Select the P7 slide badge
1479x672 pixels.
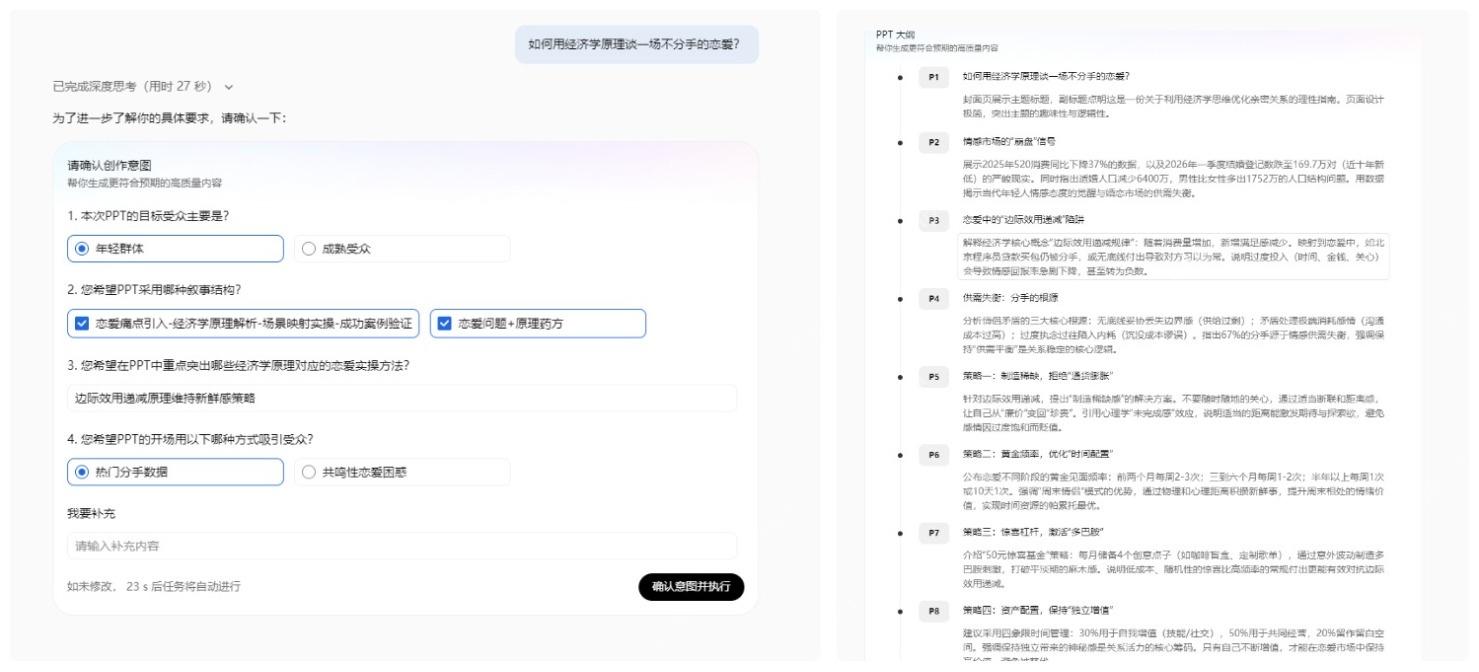click(x=934, y=532)
